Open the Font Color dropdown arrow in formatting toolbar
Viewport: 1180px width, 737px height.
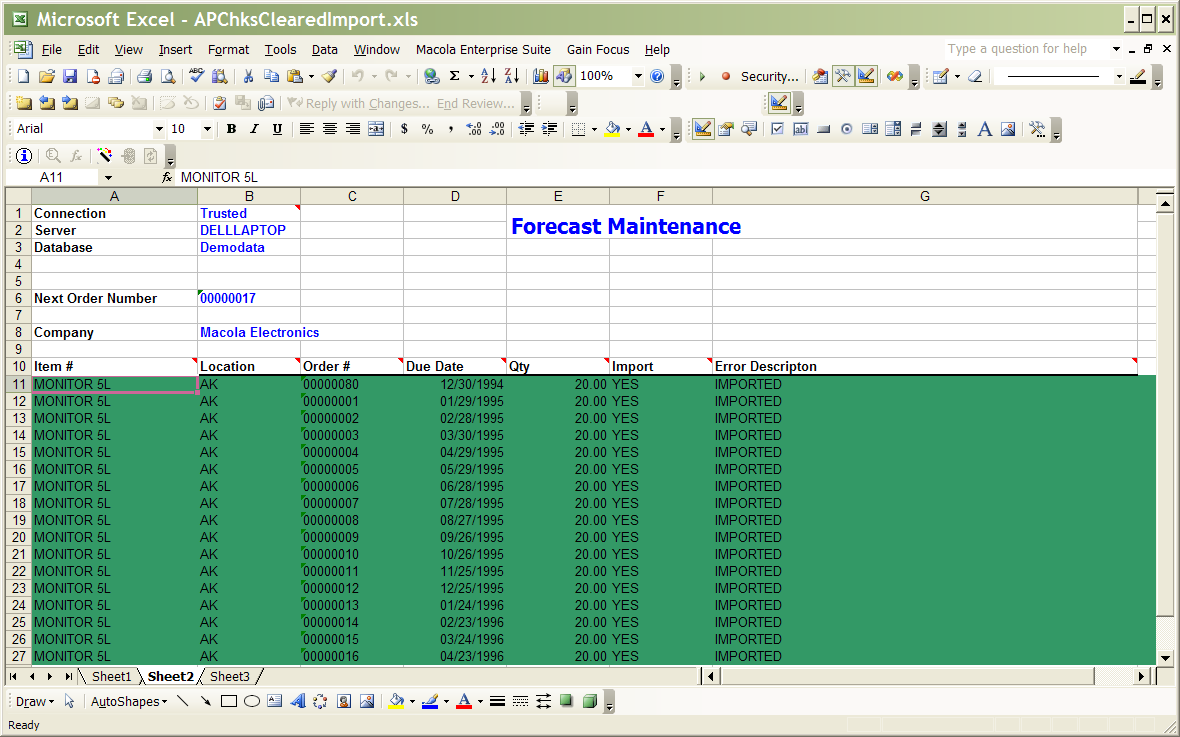click(x=662, y=129)
